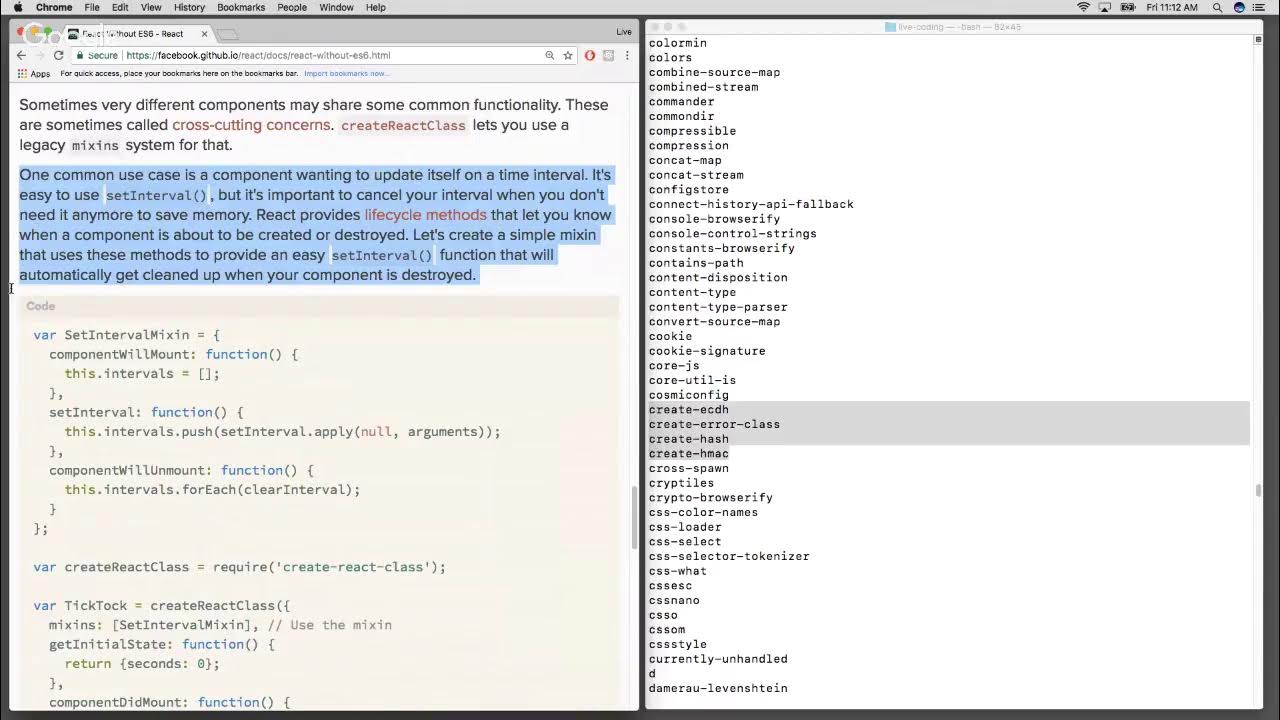Click highlighted create-ecdh entry

(x=688, y=410)
